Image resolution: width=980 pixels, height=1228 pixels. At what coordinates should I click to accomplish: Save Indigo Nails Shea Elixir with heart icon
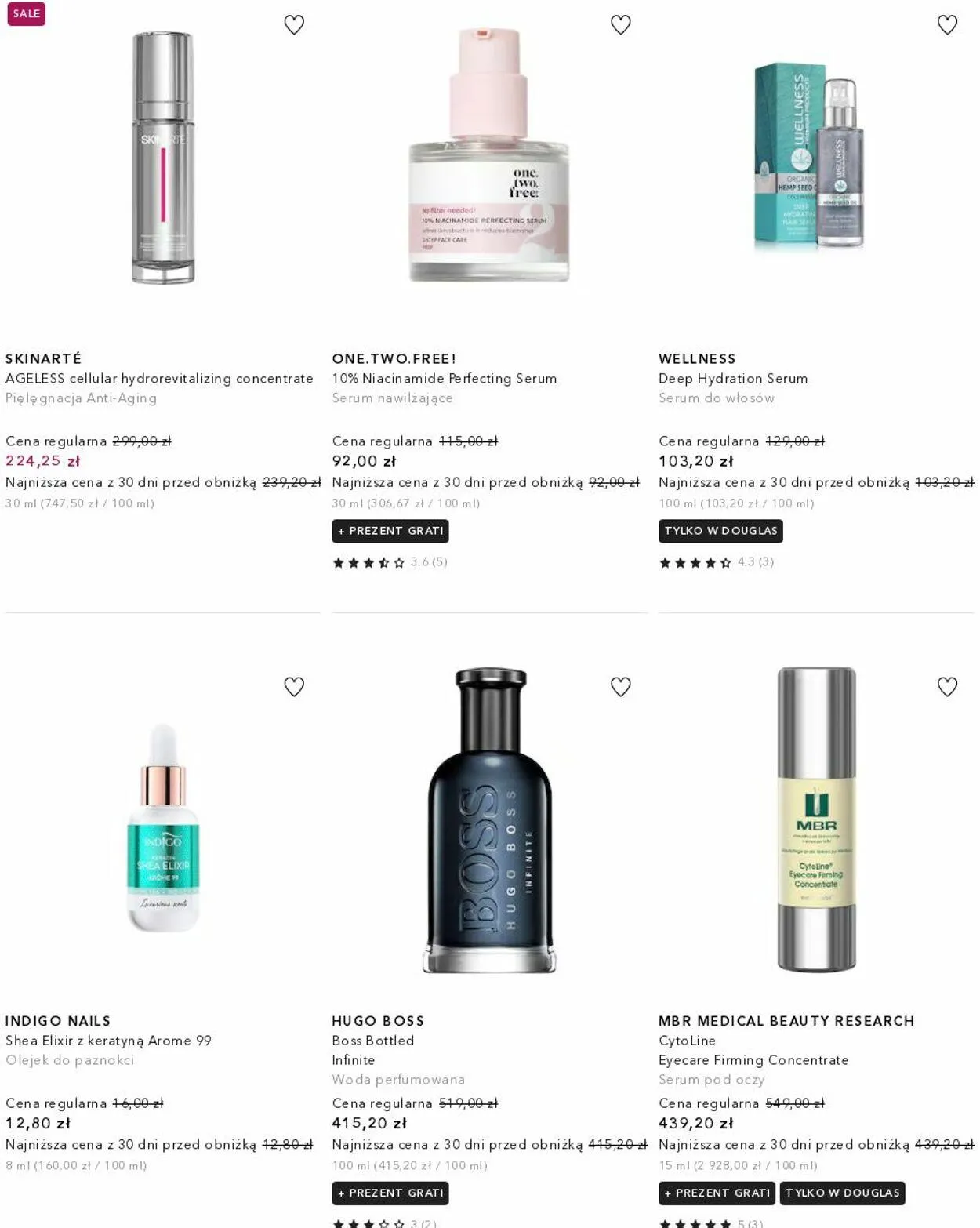294,687
